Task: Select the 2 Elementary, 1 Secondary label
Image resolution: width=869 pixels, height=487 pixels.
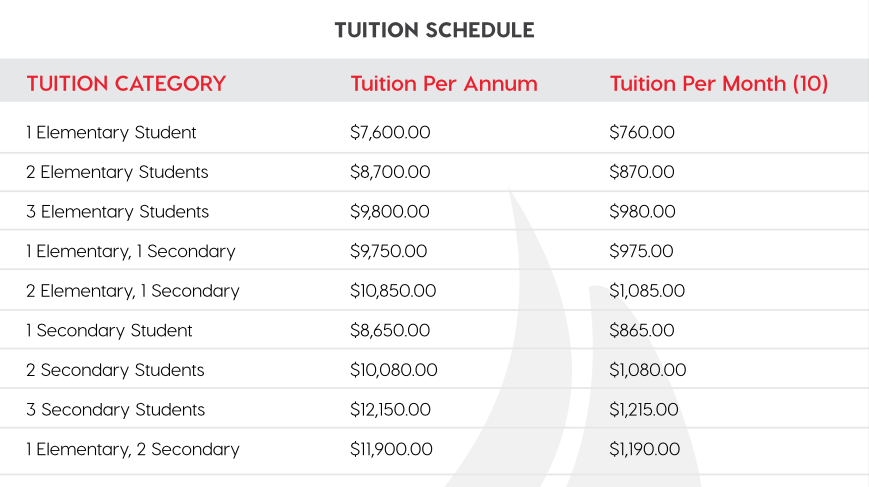Action: pyautogui.click(x=132, y=291)
